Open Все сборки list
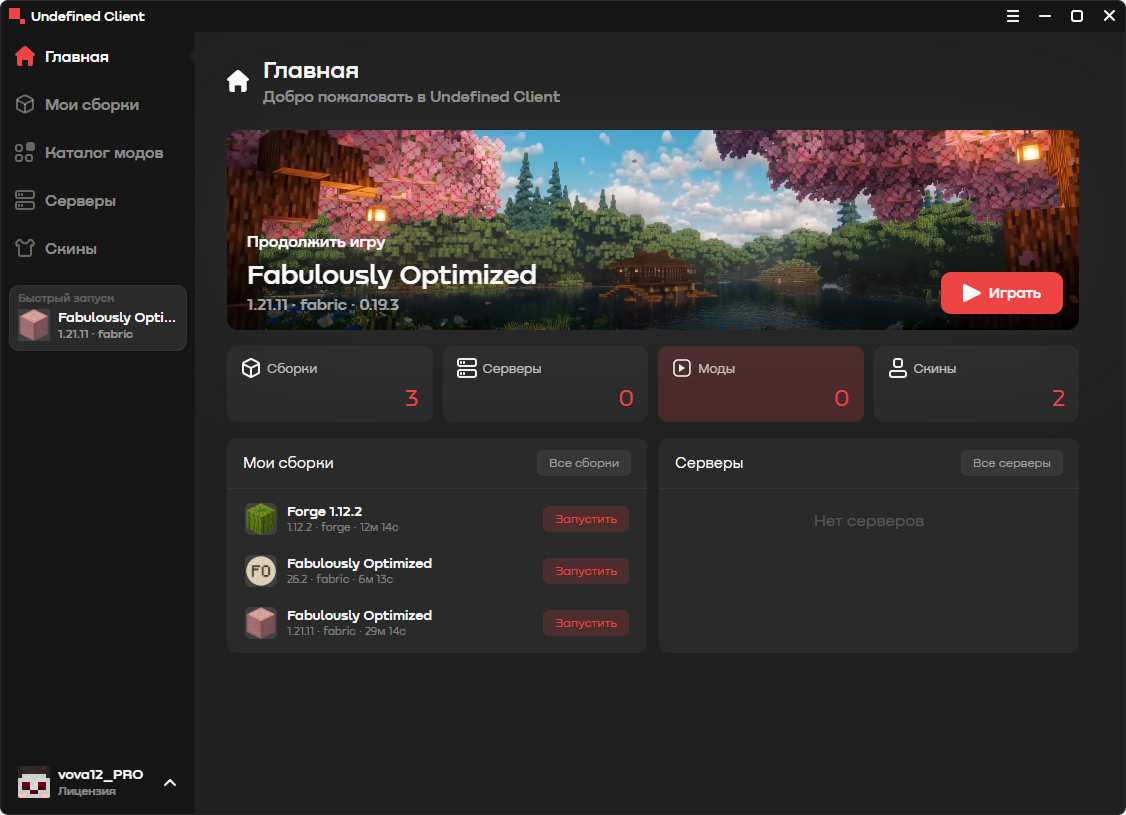This screenshot has height=815, width=1126. [584, 463]
